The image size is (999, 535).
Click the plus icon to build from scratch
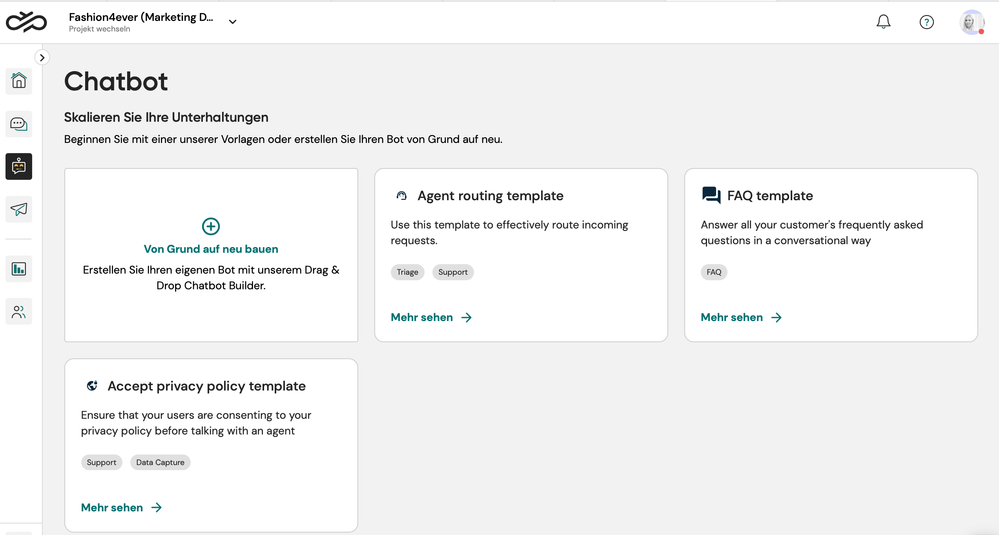tap(211, 226)
